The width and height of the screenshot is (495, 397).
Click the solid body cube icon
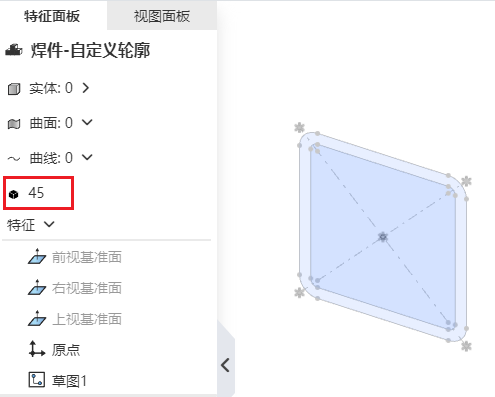14,89
